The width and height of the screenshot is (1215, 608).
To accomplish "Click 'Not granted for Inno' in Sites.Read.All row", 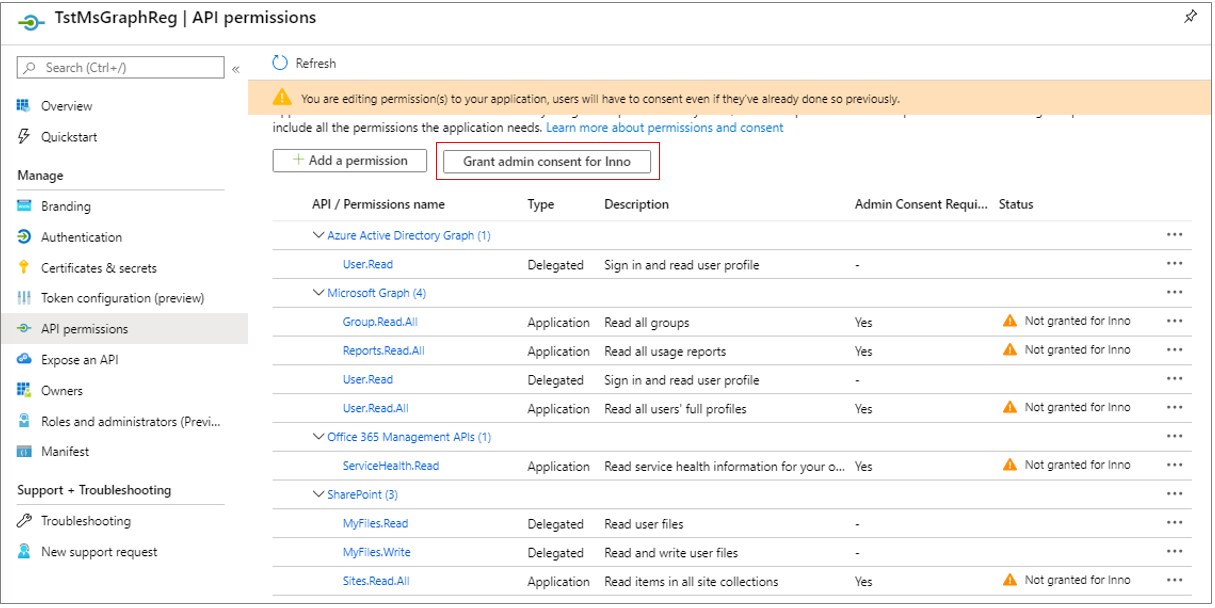I will 1078,580.
